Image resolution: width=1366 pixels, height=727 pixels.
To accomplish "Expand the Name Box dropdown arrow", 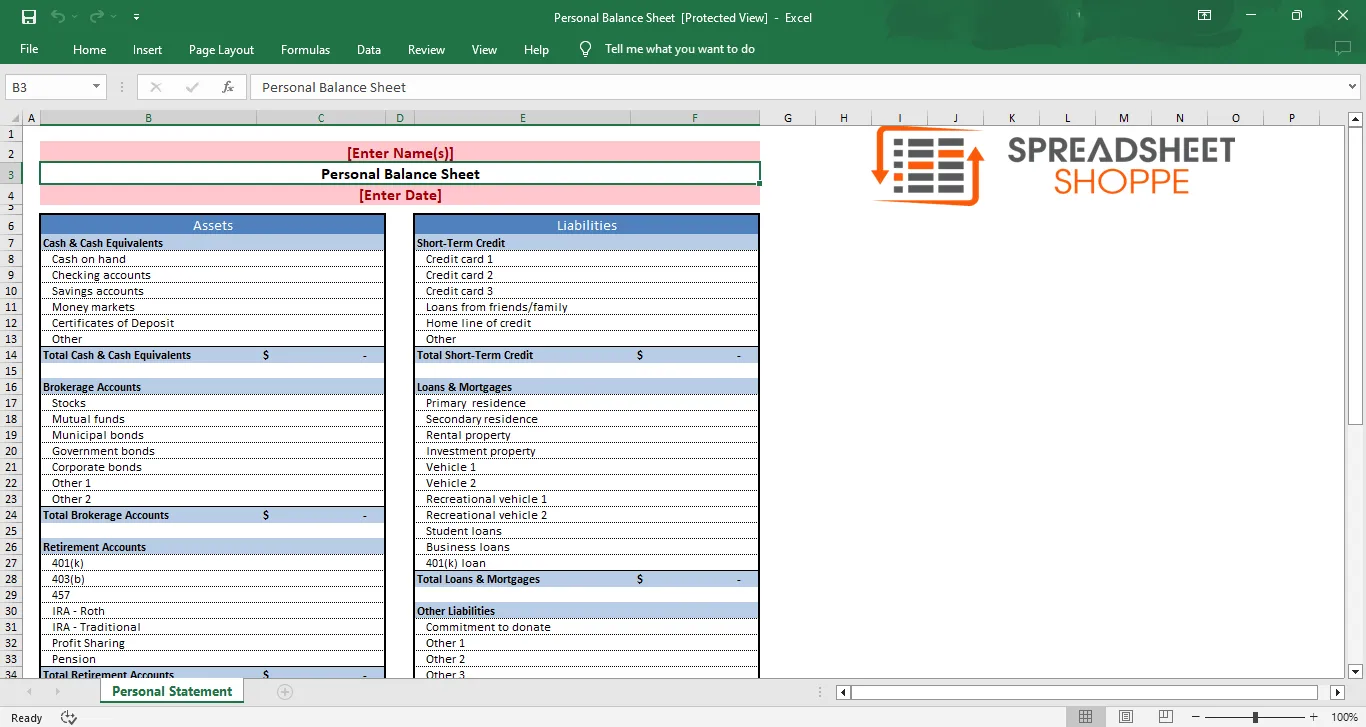I will coord(97,87).
